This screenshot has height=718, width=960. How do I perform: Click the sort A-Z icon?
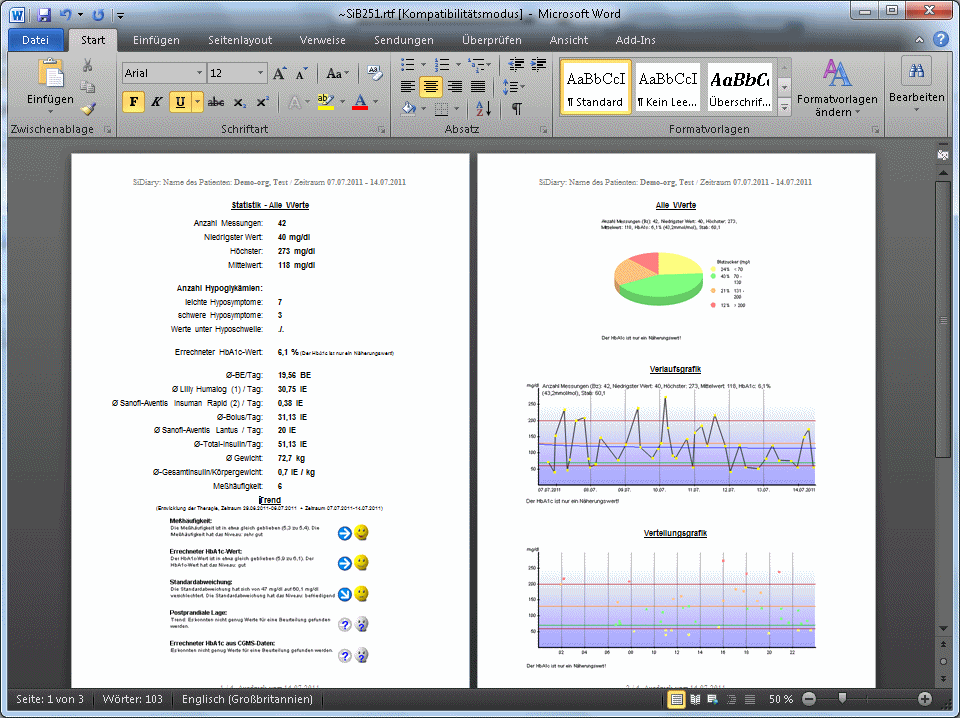click(x=483, y=109)
